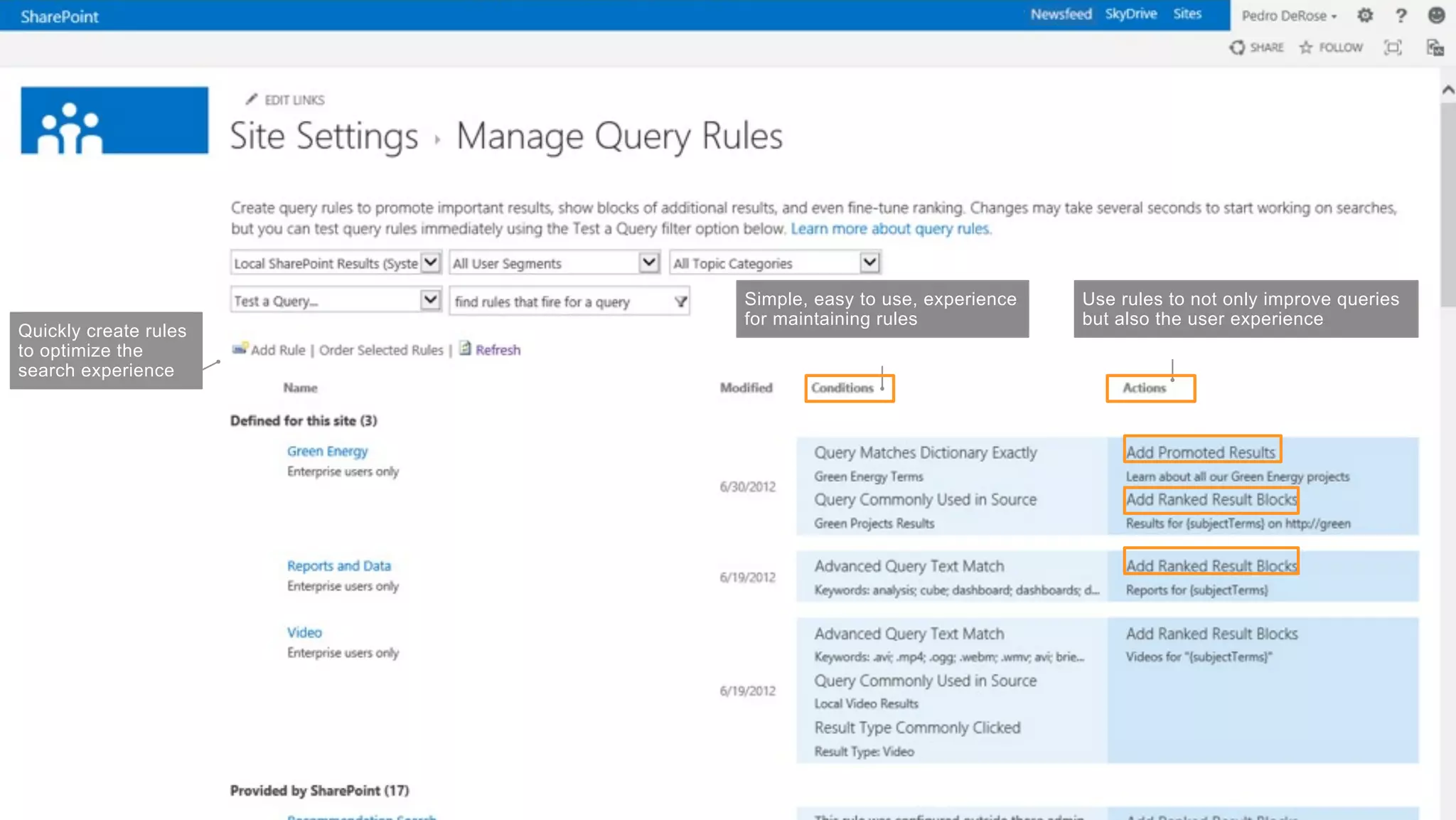
Task: Click Add Rule link
Action: tap(278, 350)
